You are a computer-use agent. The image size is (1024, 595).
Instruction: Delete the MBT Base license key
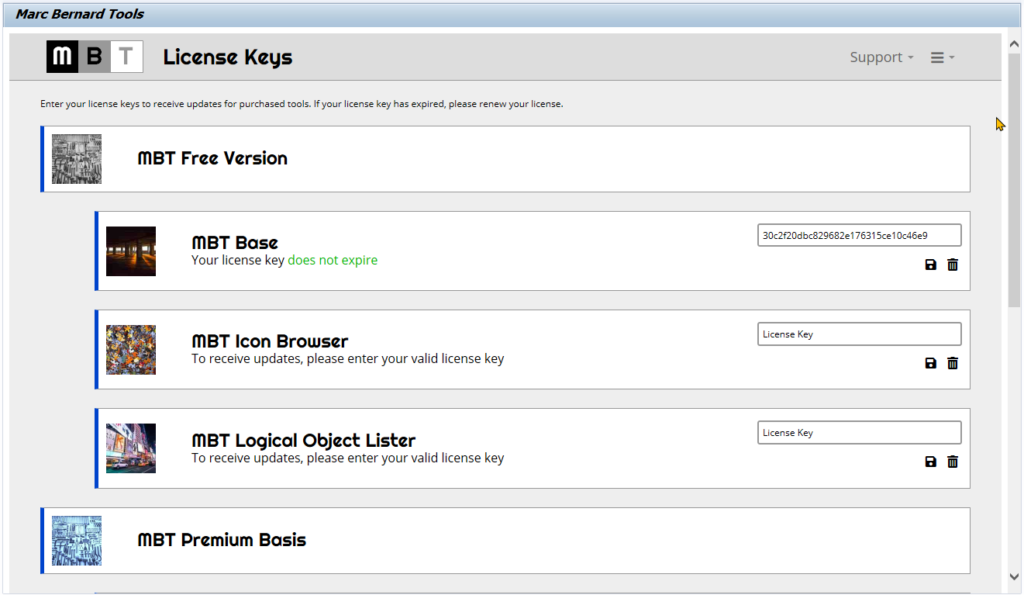coord(953,265)
